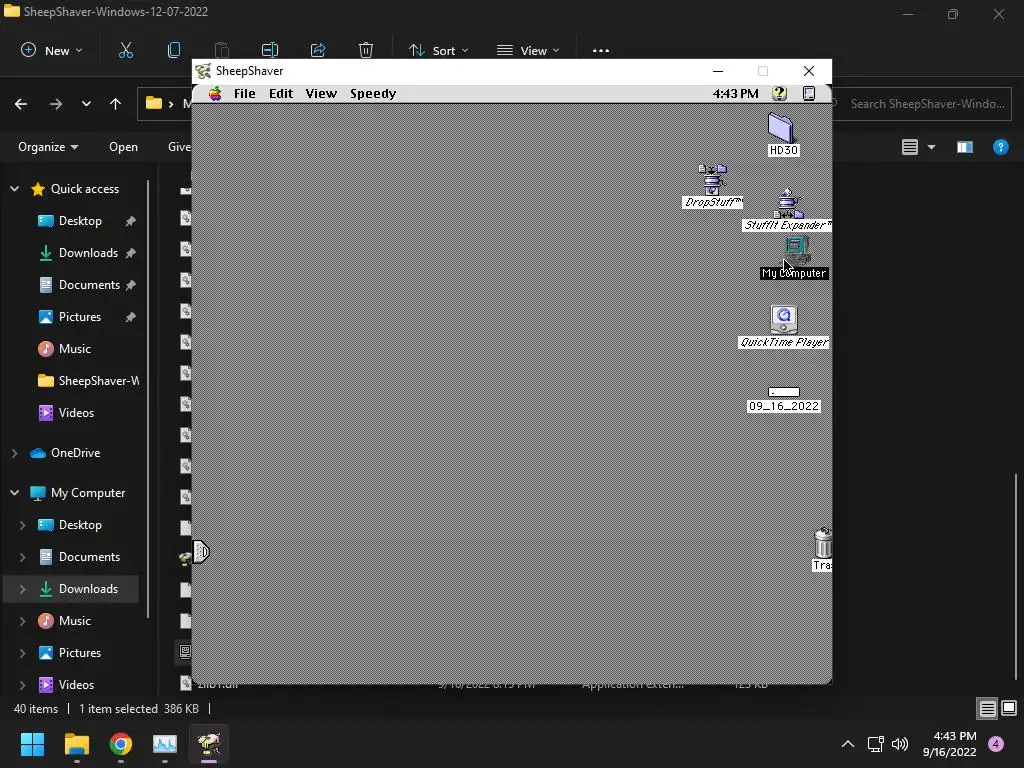Click the New button in Explorer
Viewport: 1024px width, 768px height.
pos(52,50)
